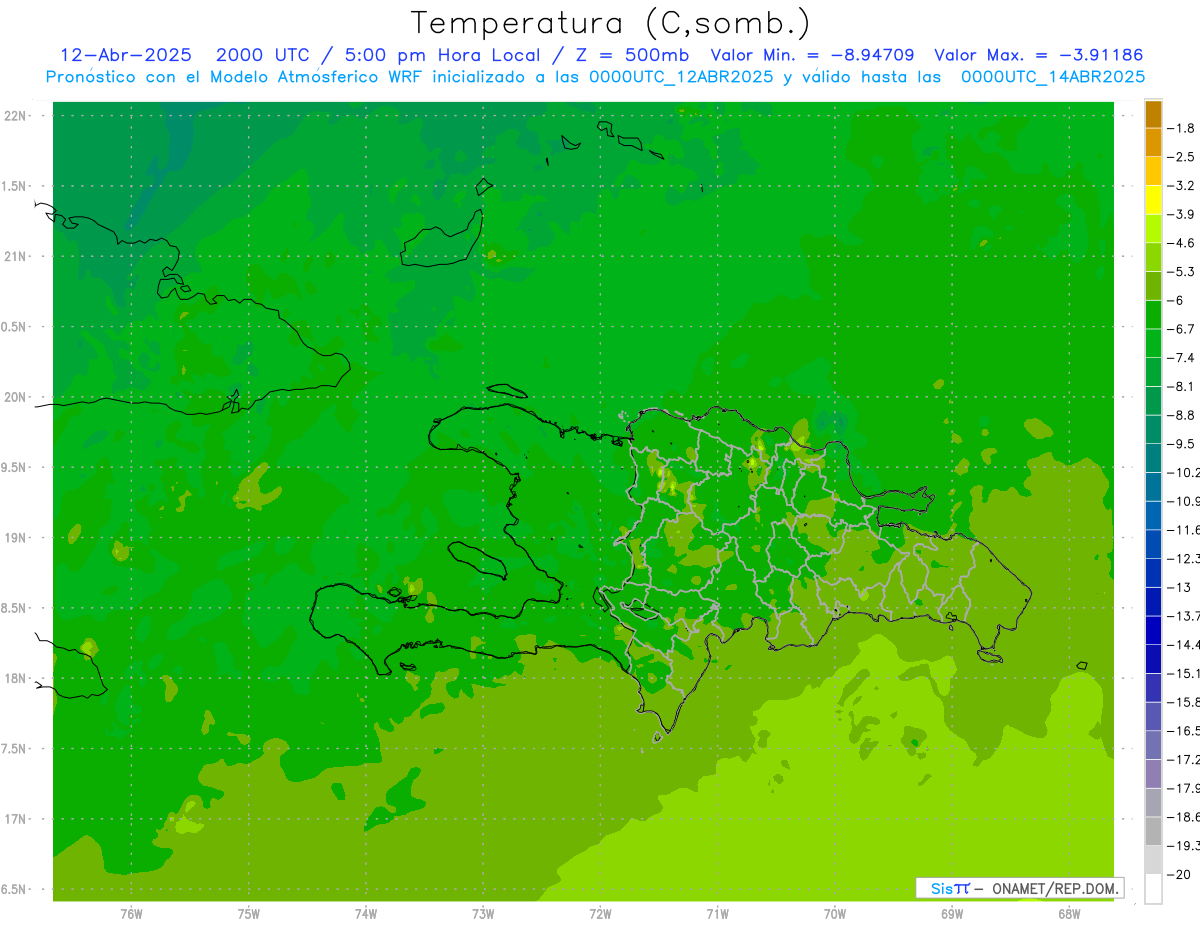
Task: Click the '17N' latitude axis label
Action: coord(17,819)
